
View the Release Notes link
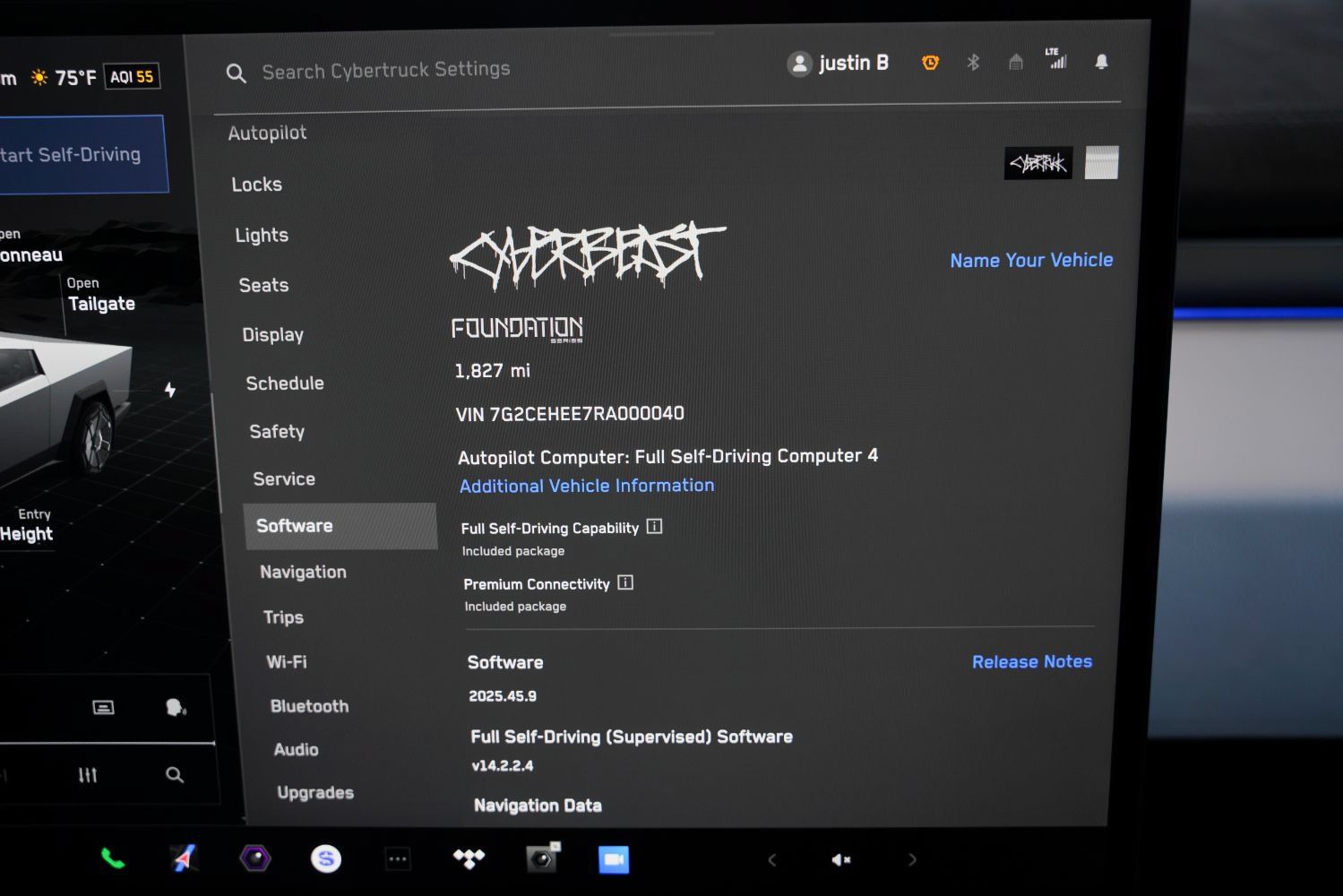point(1032,661)
